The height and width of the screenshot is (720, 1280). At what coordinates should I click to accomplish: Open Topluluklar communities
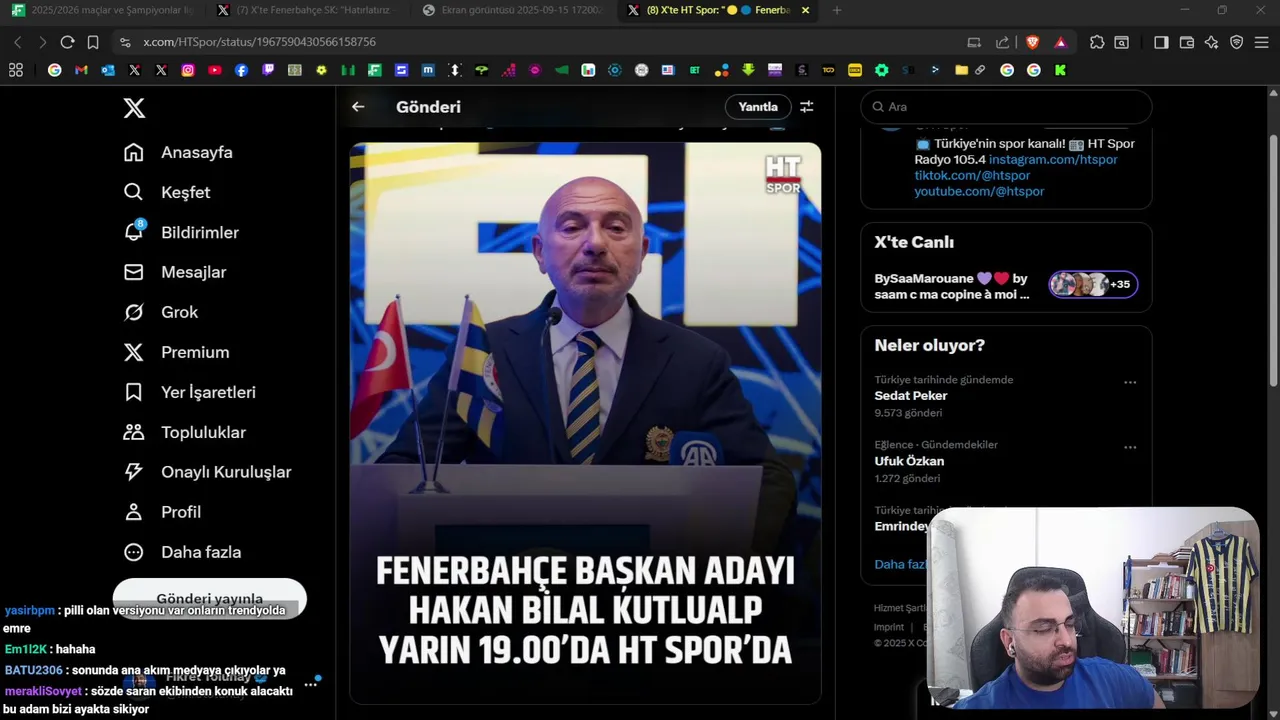coord(184,432)
